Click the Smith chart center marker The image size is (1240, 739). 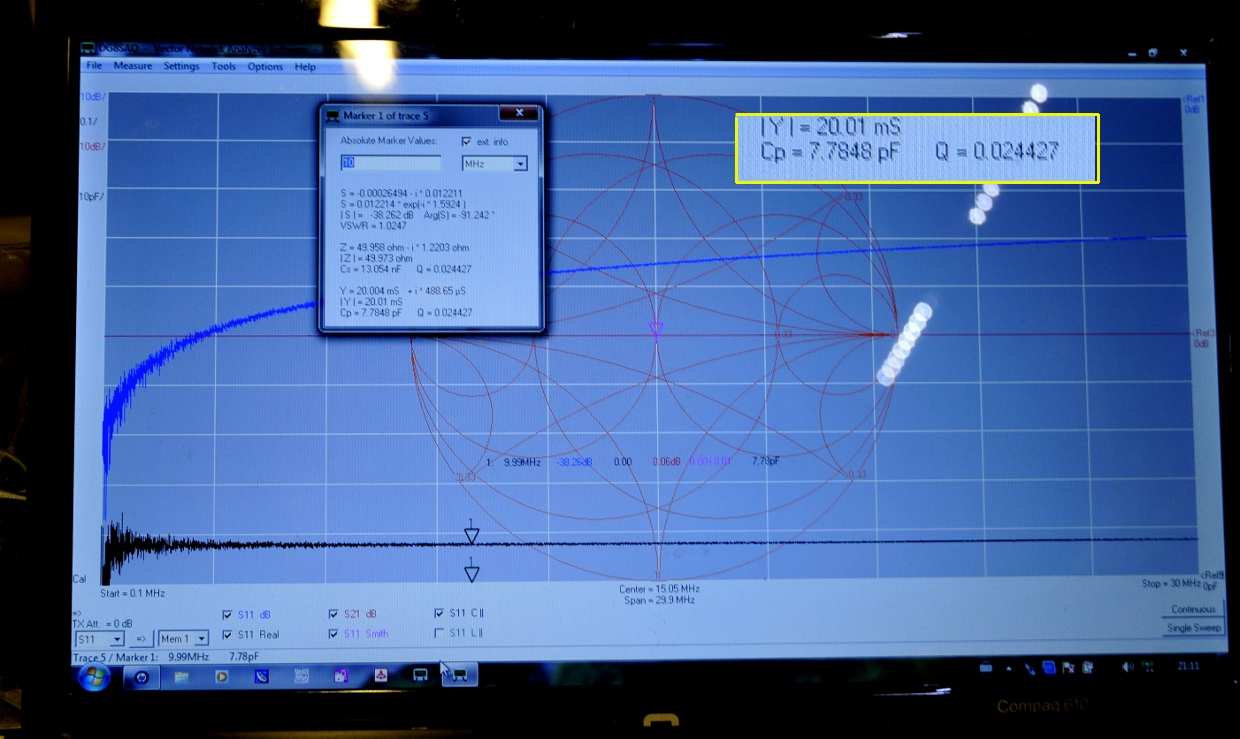656,330
